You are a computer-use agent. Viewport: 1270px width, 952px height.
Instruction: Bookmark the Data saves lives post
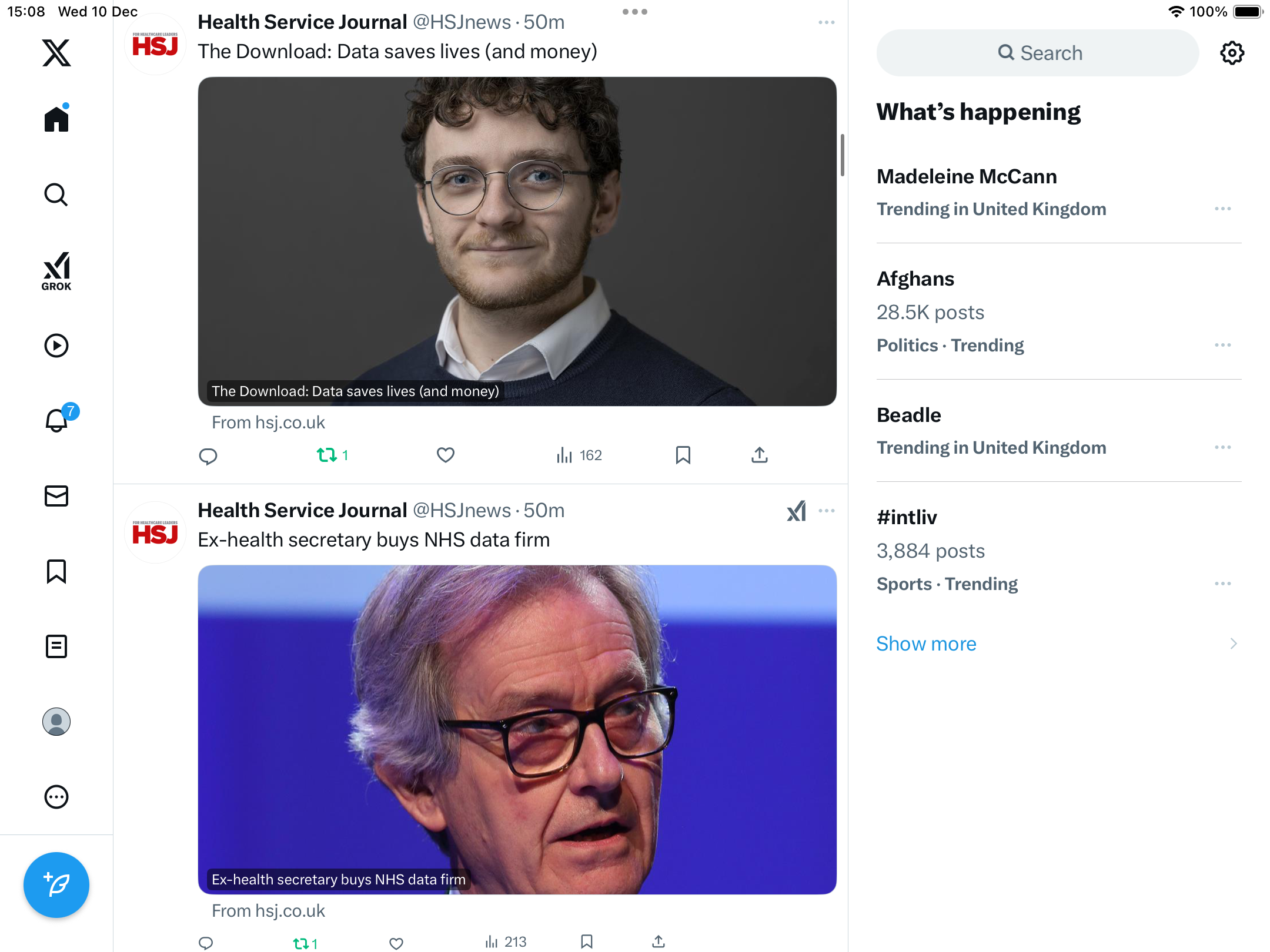(683, 455)
